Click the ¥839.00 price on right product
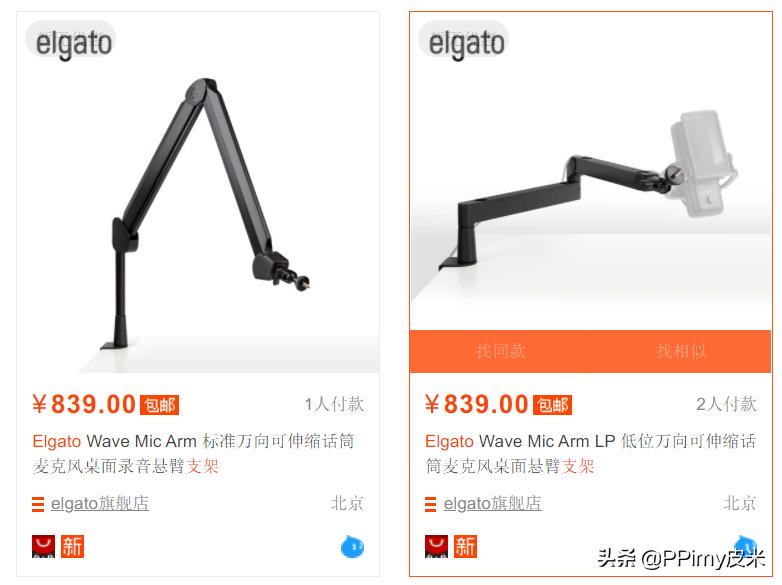Screen dimensions: 782x585 [x=476, y=404]
